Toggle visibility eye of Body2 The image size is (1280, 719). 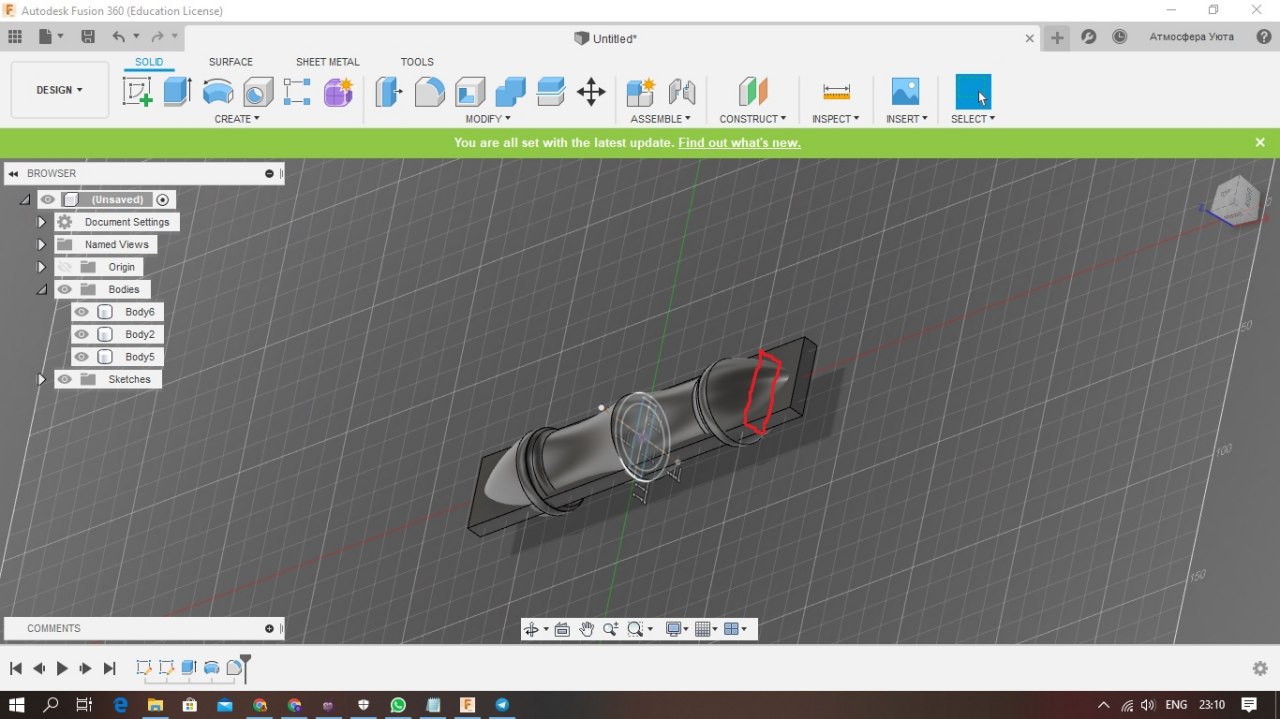[x=82, y=334]
